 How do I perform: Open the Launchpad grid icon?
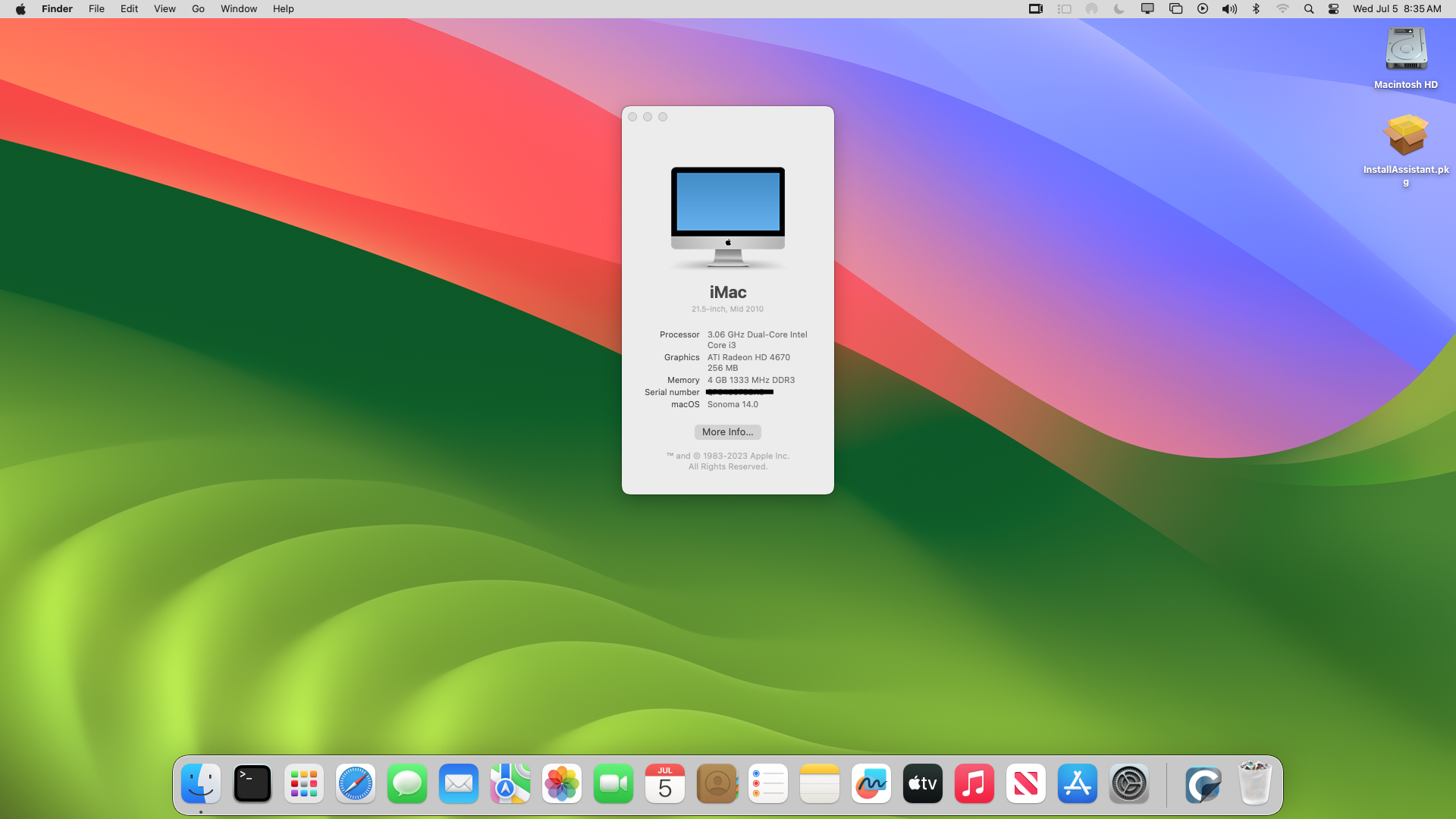pyautogui.click(x=304, y=783)
